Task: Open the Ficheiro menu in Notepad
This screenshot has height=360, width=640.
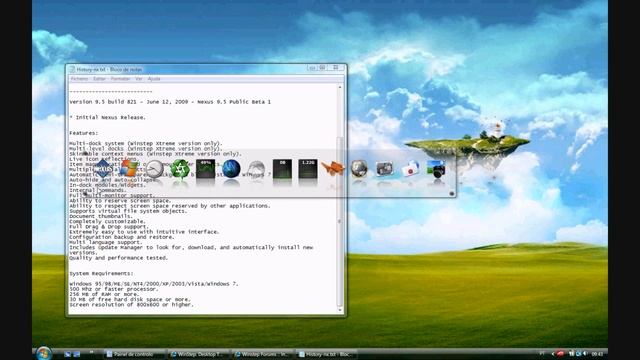Action: (x=80, y=79)
